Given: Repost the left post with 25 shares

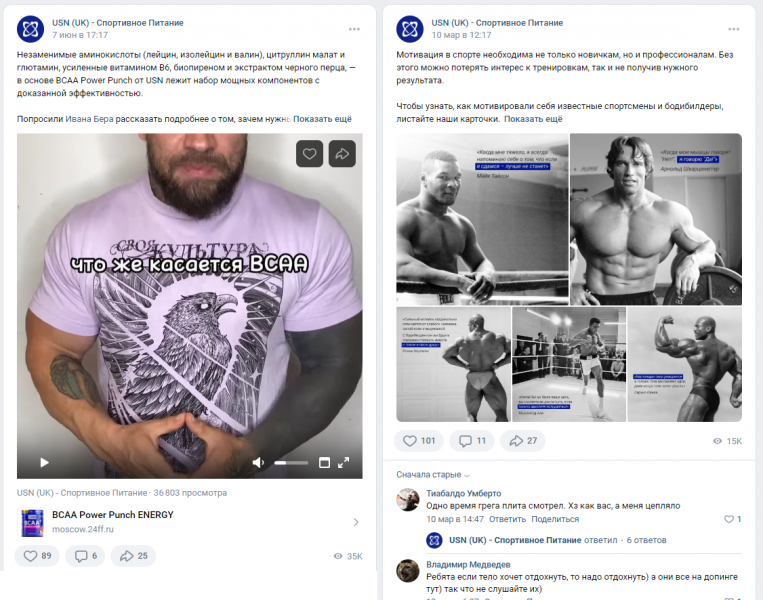Looking at the screenshot, I should click(x=134, y=556).
